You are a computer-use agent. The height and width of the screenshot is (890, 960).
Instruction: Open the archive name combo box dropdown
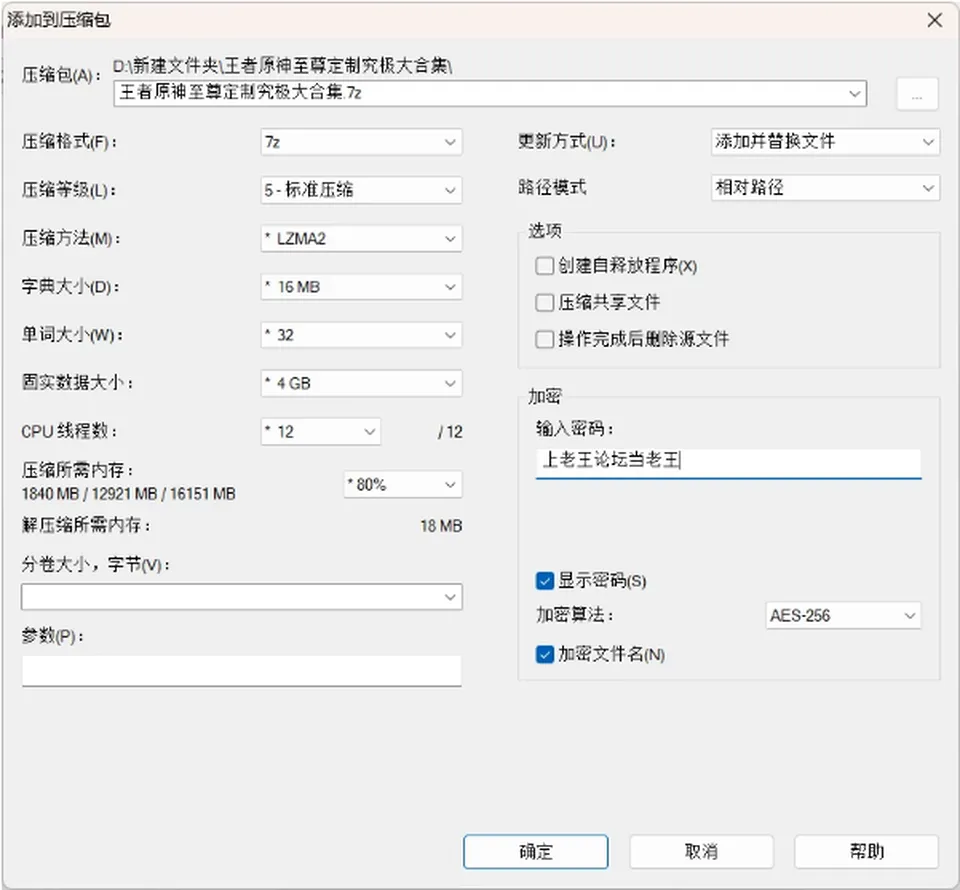click(x=854, y=94)
